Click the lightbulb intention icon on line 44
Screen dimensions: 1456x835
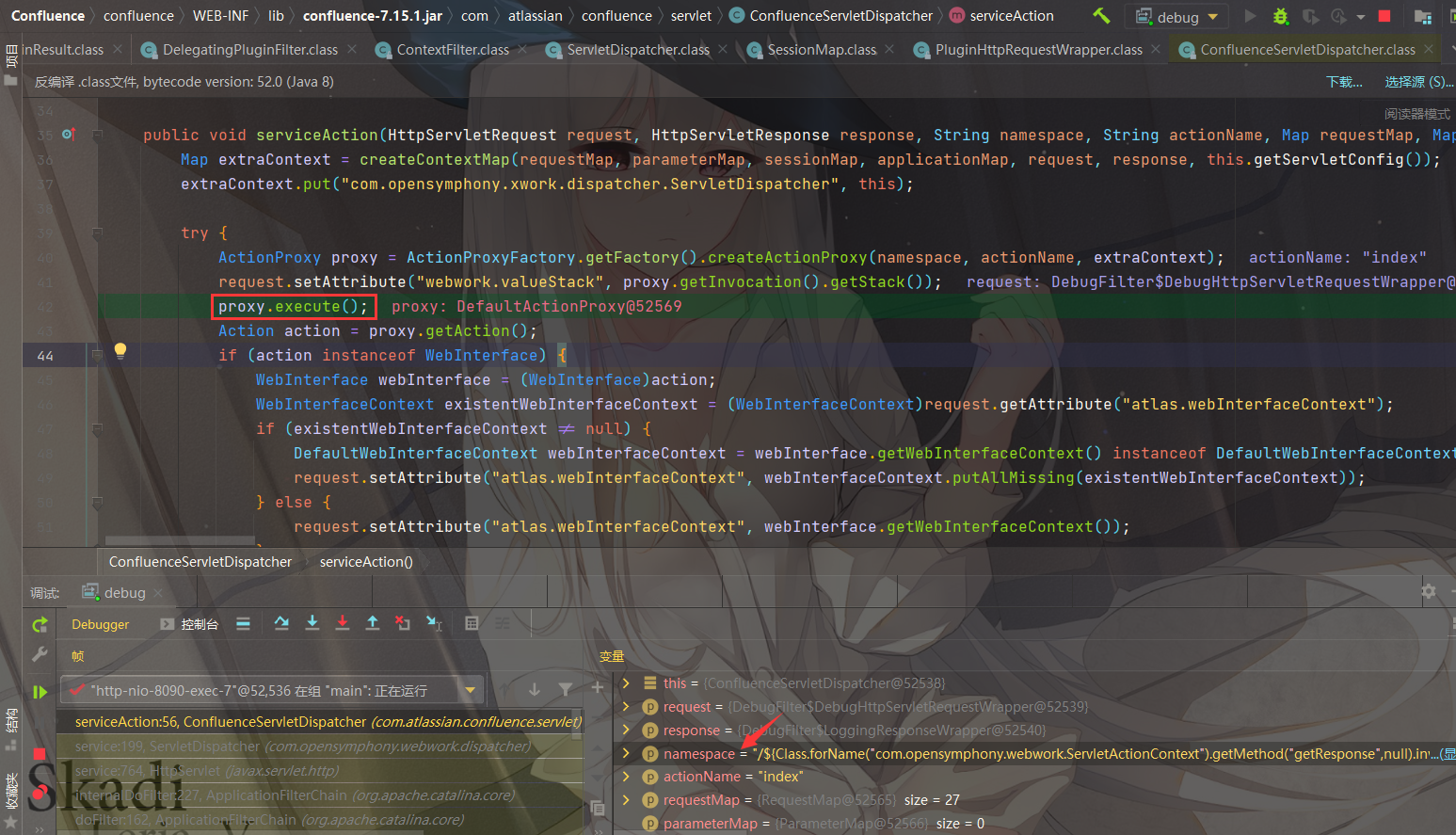(120, 351)
